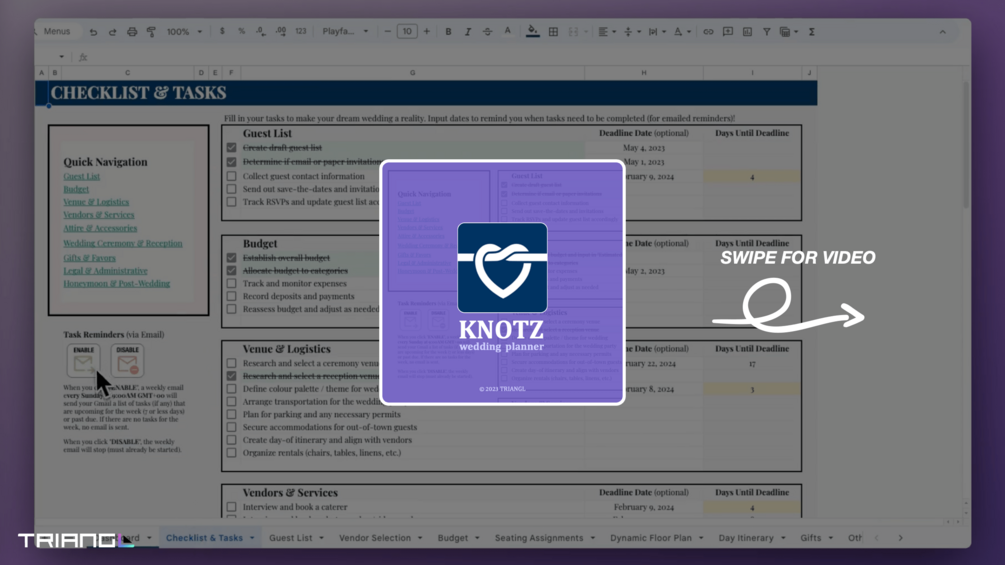Follow the 'Honeymoon & Post-Wedding' navigation link
This screenshot has width=1005, height=565.
(117, 283)
